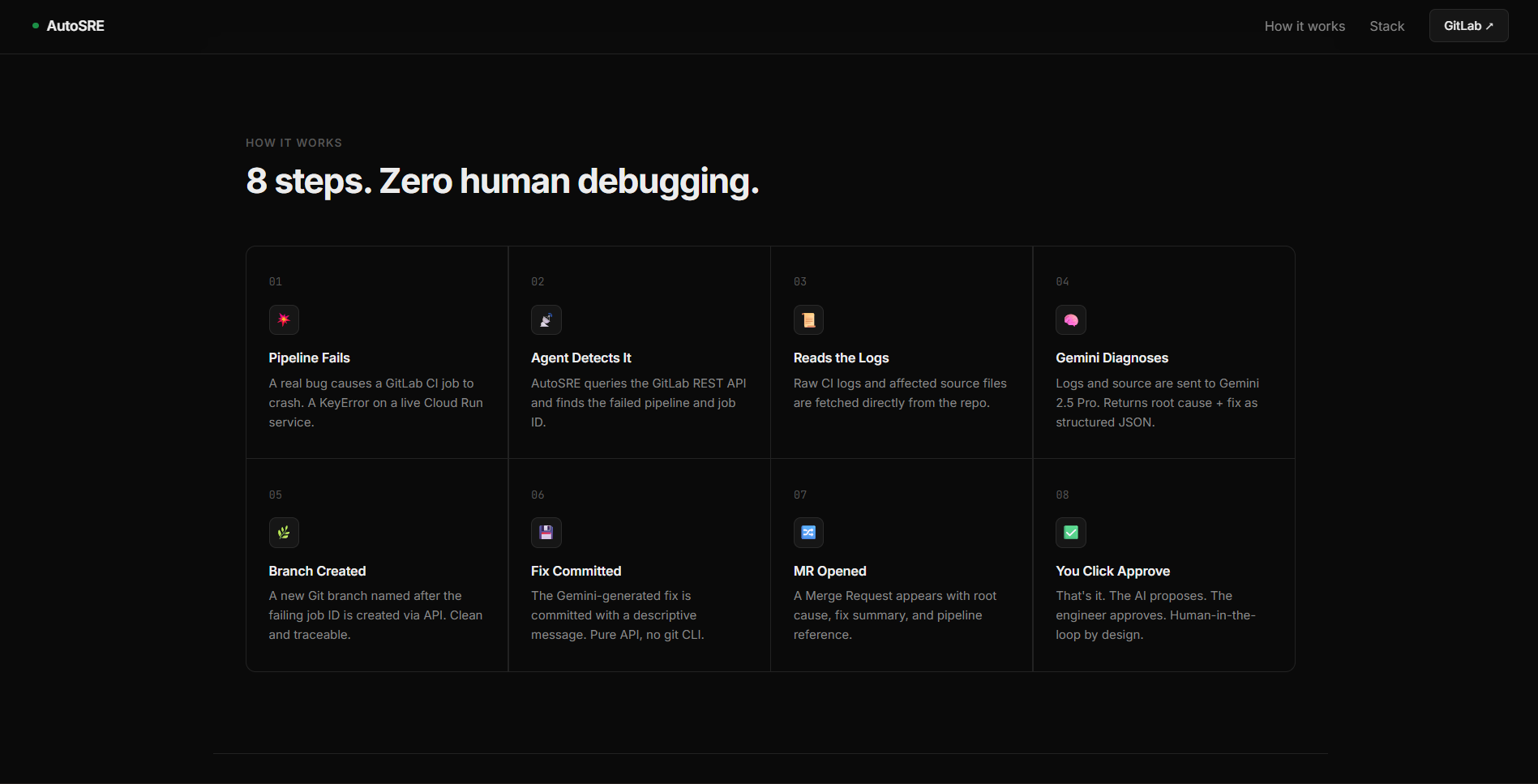Click the '8 steps. Zero human debugging.' heading
This screenshot has width=1538, height=784.
503,182
